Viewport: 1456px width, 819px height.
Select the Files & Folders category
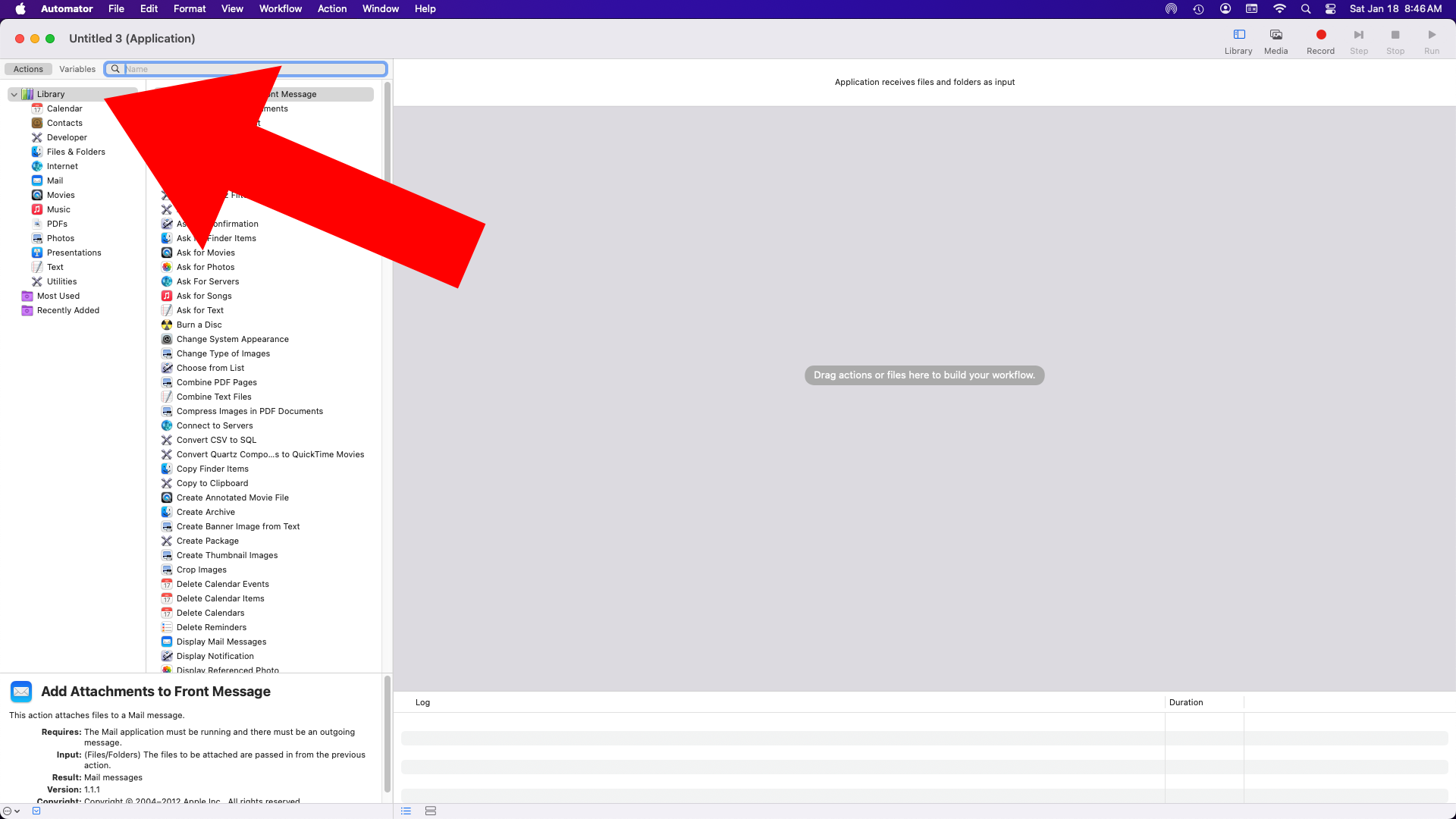[76, 152]
